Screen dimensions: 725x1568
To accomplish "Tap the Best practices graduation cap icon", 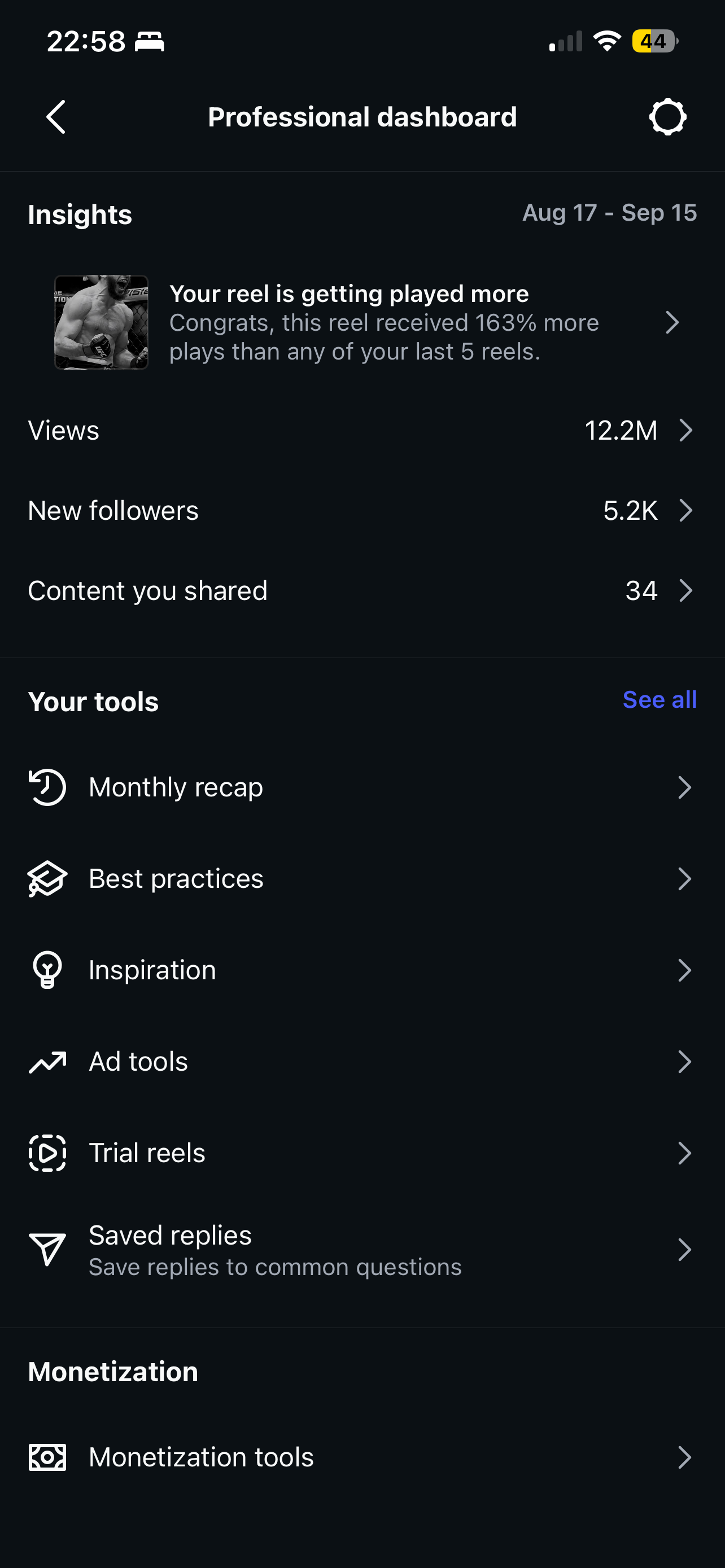I will click(47, 878).
